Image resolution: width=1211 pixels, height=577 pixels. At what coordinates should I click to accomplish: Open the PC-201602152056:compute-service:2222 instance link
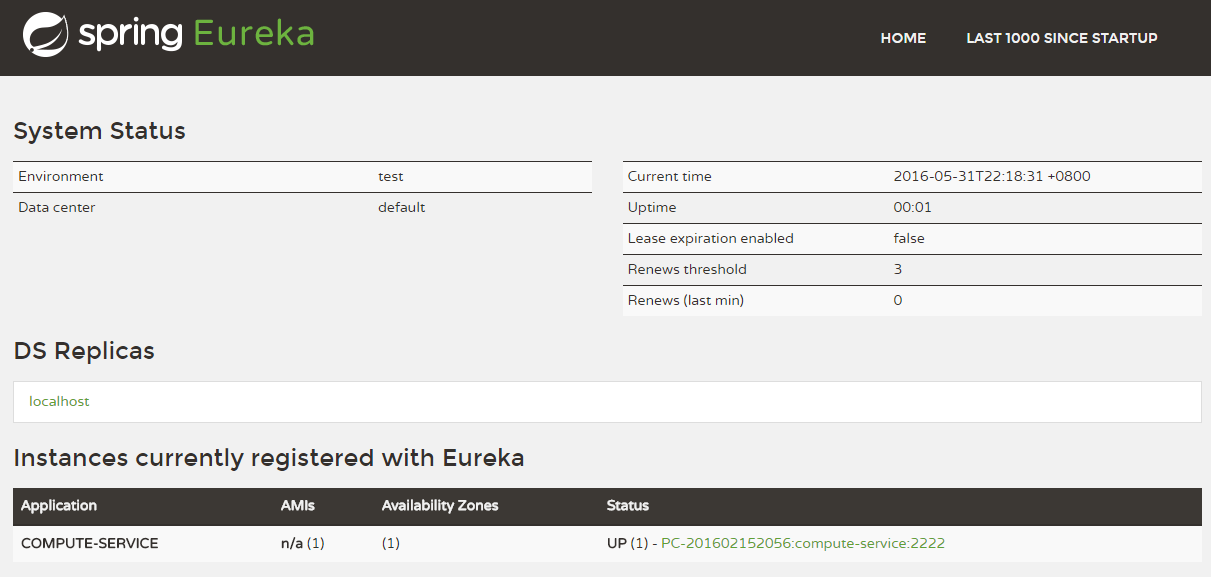(x=802, y=543)
